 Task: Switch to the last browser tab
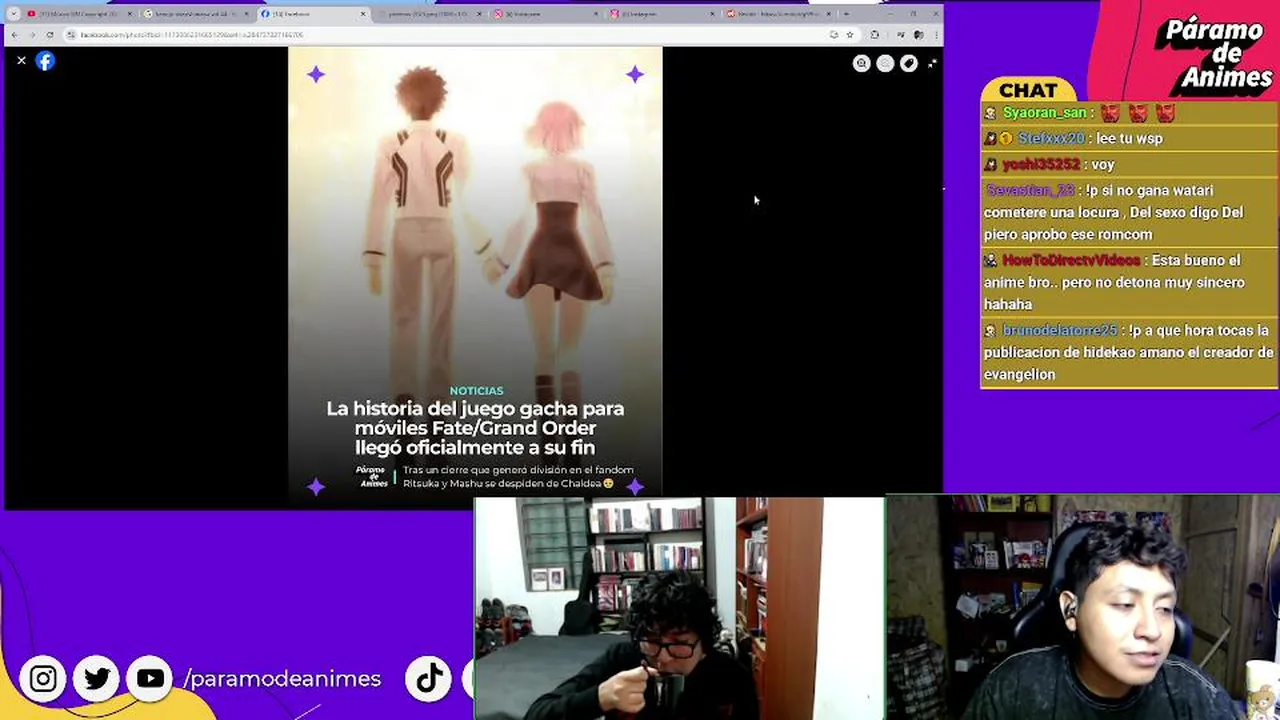(x=780, y=14)
